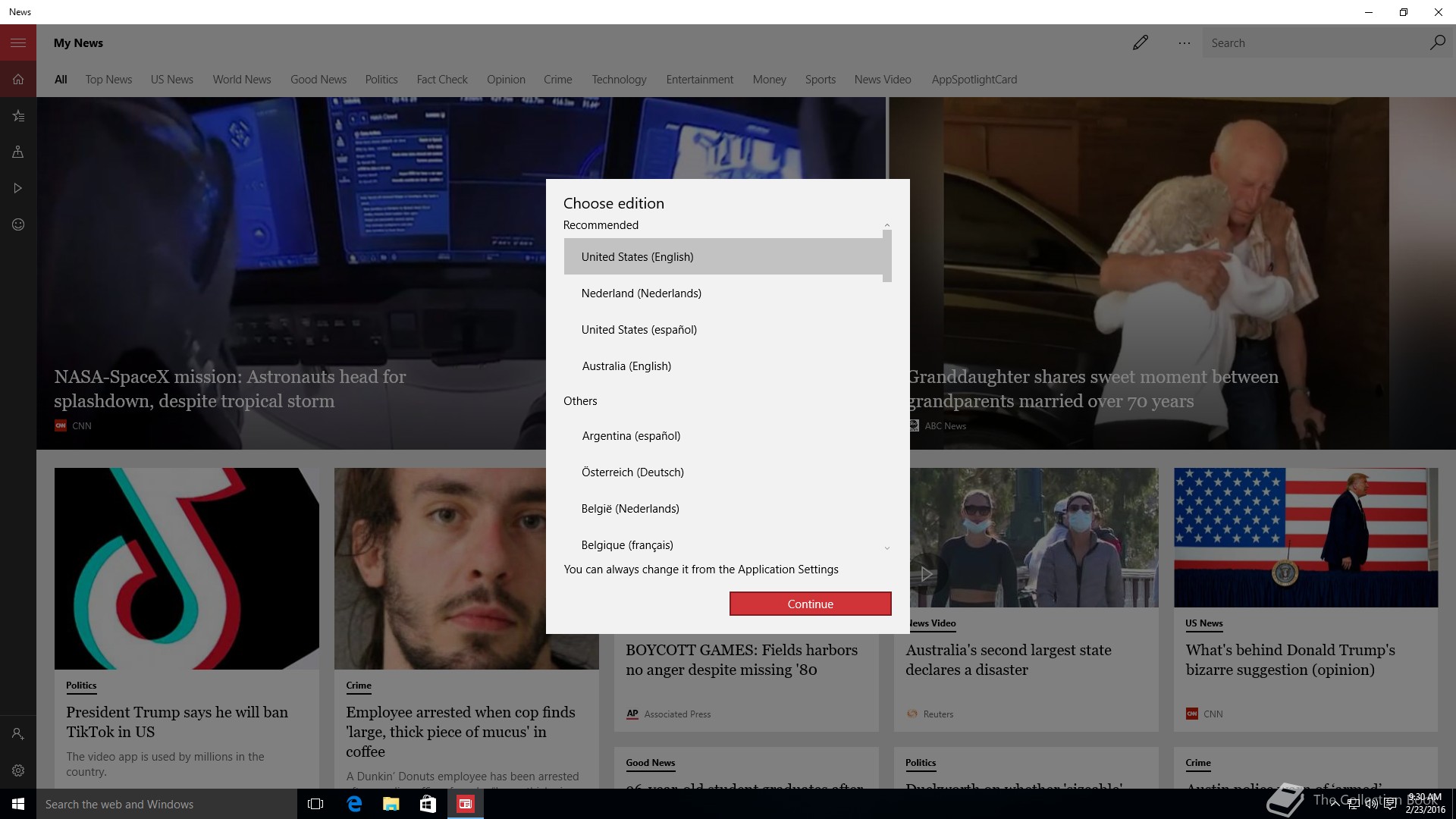Click the Politics label on TikTok card

pyautogui.click(x=81, y=686)
